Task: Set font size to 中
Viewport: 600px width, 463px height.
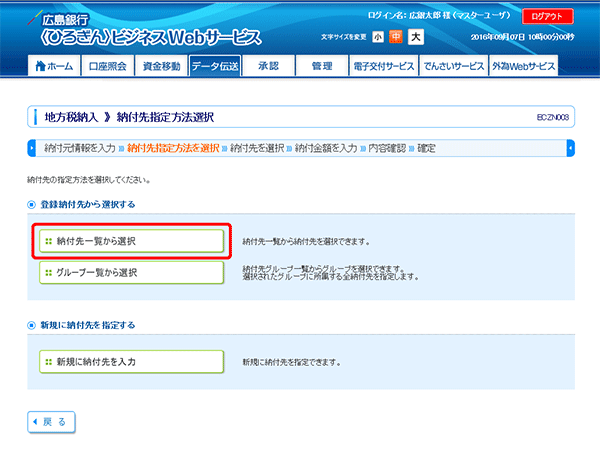Action: point(396,37)
